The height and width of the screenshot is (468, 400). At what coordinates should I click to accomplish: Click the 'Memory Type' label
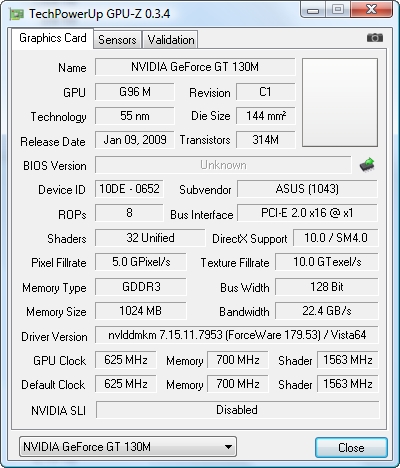pyautogui.click(x=54, y=288)
